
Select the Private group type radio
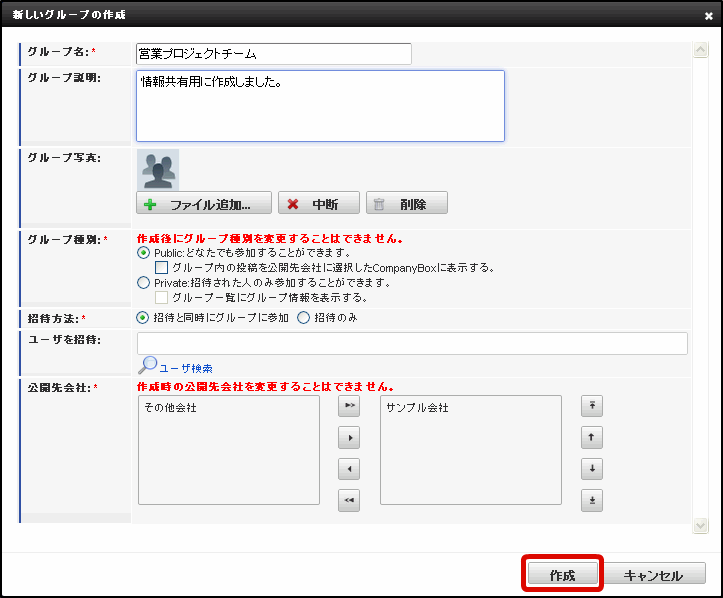point(143,282)
